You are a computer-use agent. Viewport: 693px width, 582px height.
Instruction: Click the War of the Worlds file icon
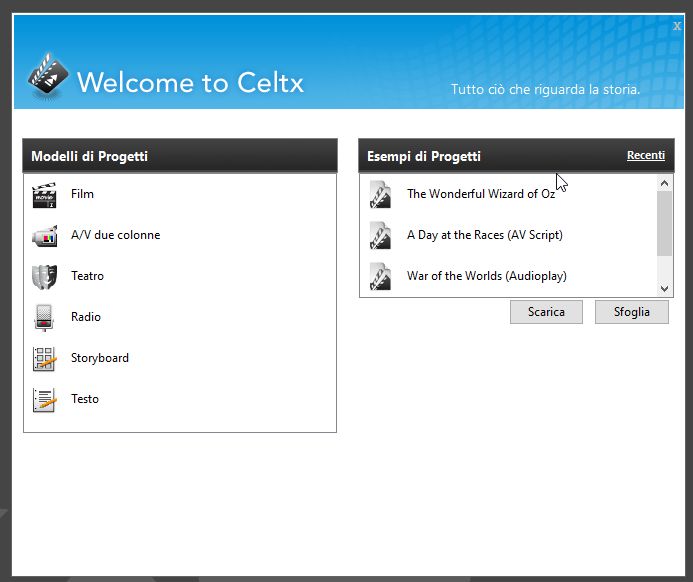click(x=380, y=277)
